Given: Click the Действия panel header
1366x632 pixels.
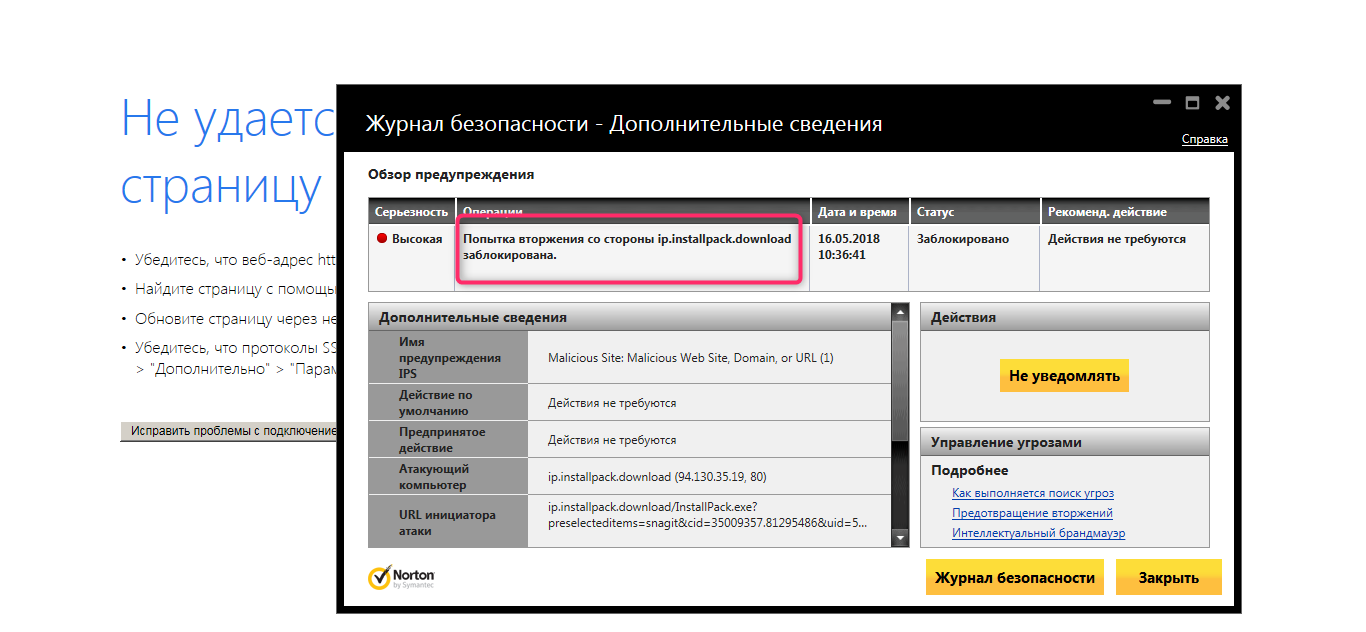Looking at the screenshot, I should coord(1064,317).
